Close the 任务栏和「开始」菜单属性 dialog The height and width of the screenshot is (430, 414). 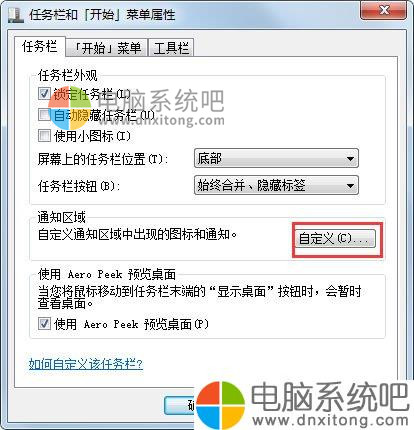(x=383, y=10)
